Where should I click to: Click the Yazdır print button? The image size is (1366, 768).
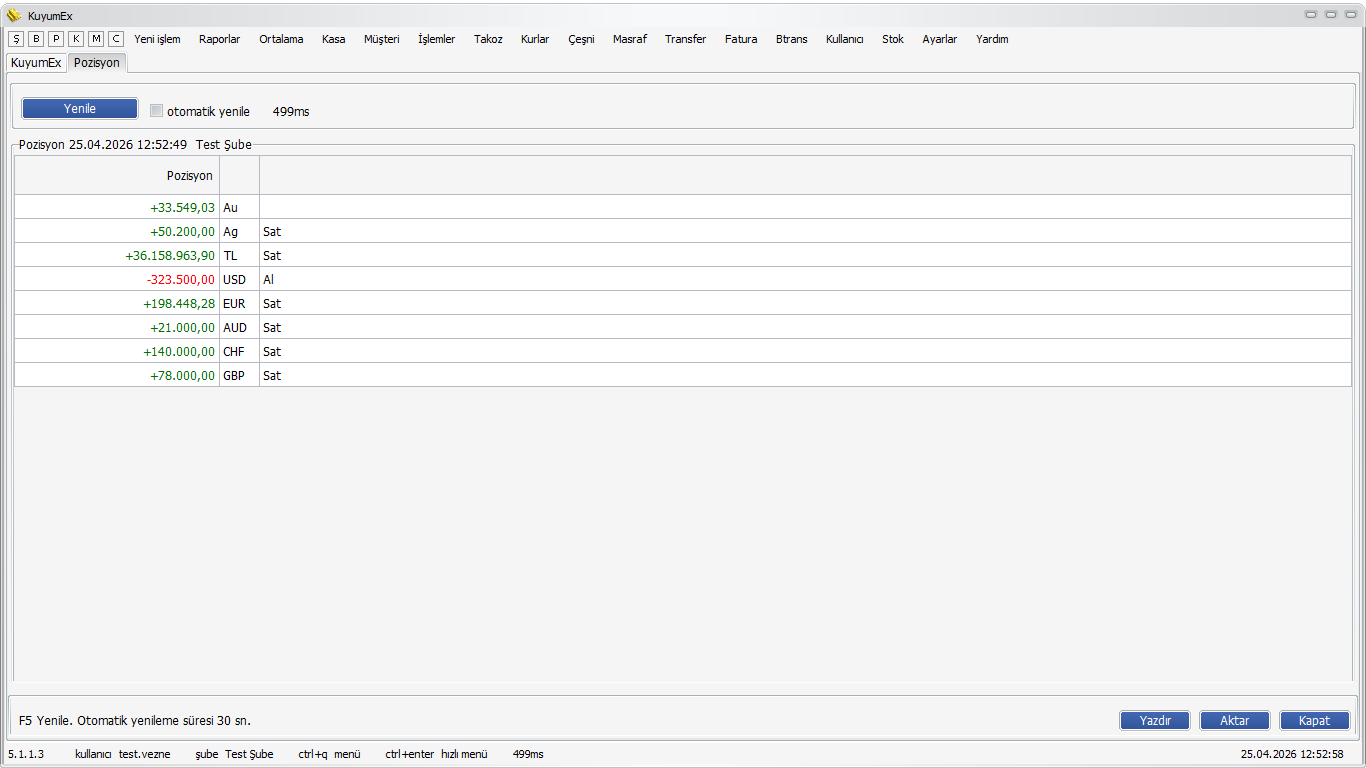click(x=1154, y=721)
